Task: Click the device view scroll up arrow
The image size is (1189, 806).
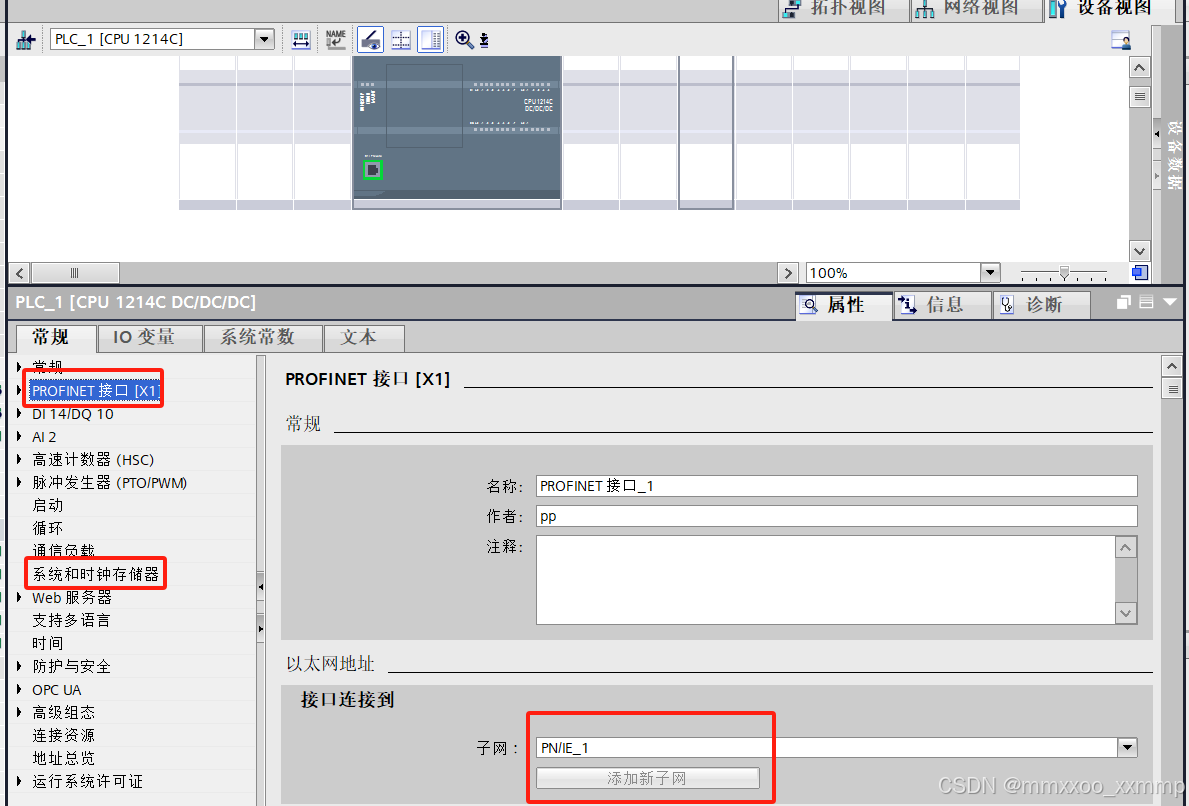Action: (x=1139, y=67)
